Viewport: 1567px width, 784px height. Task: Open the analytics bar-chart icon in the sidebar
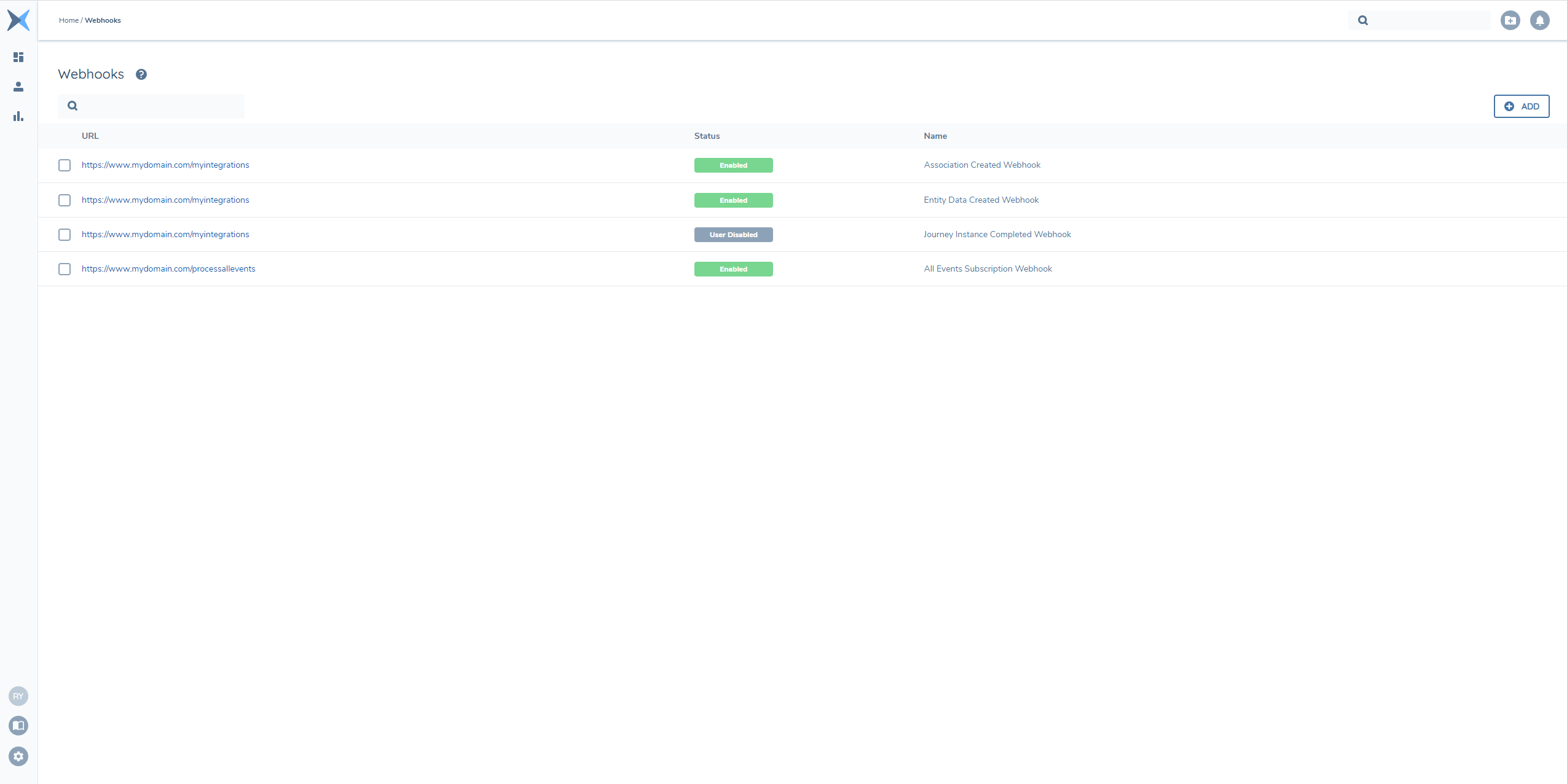[x=18, y=116]
